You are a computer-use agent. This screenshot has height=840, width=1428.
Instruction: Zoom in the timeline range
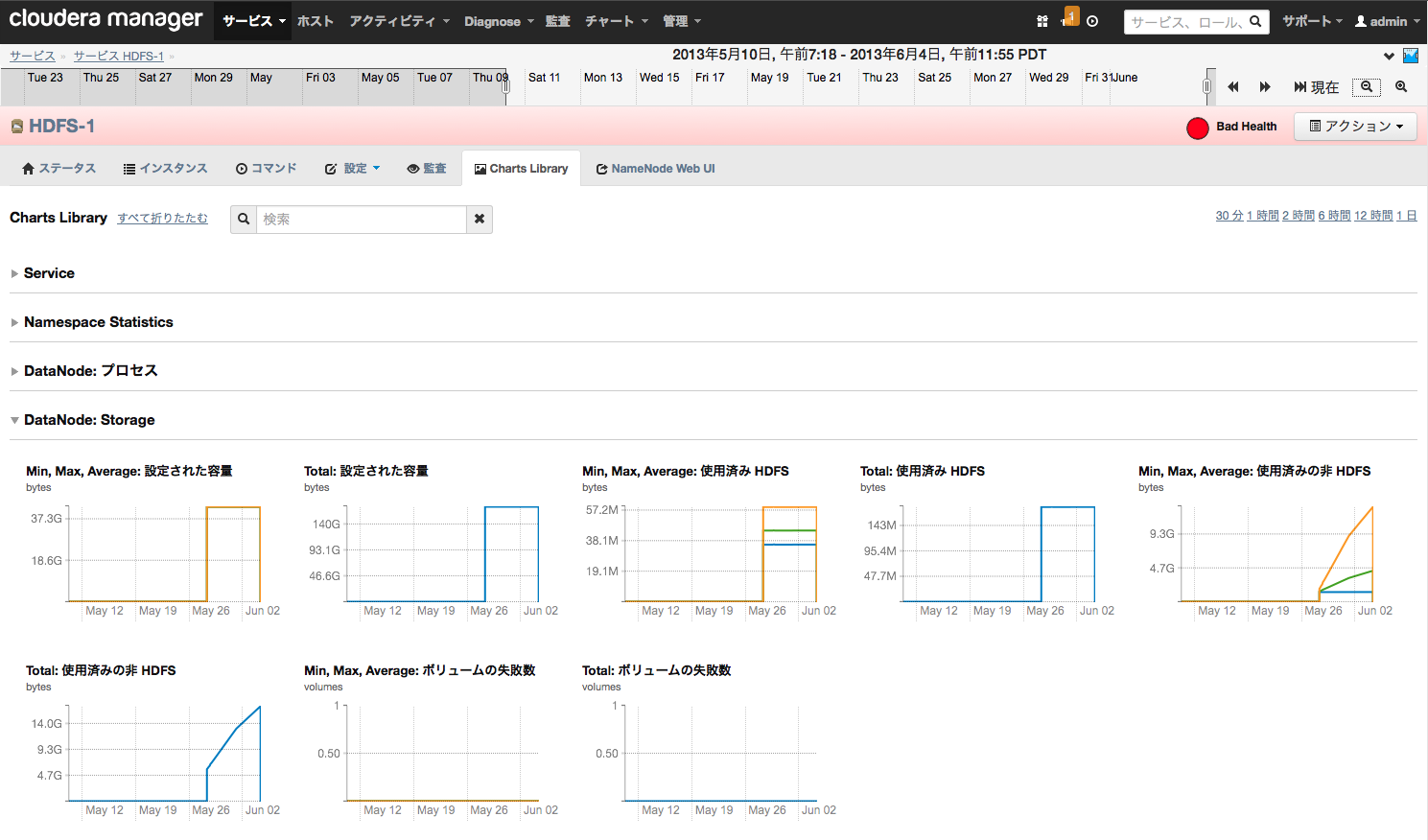point(1401,87)
